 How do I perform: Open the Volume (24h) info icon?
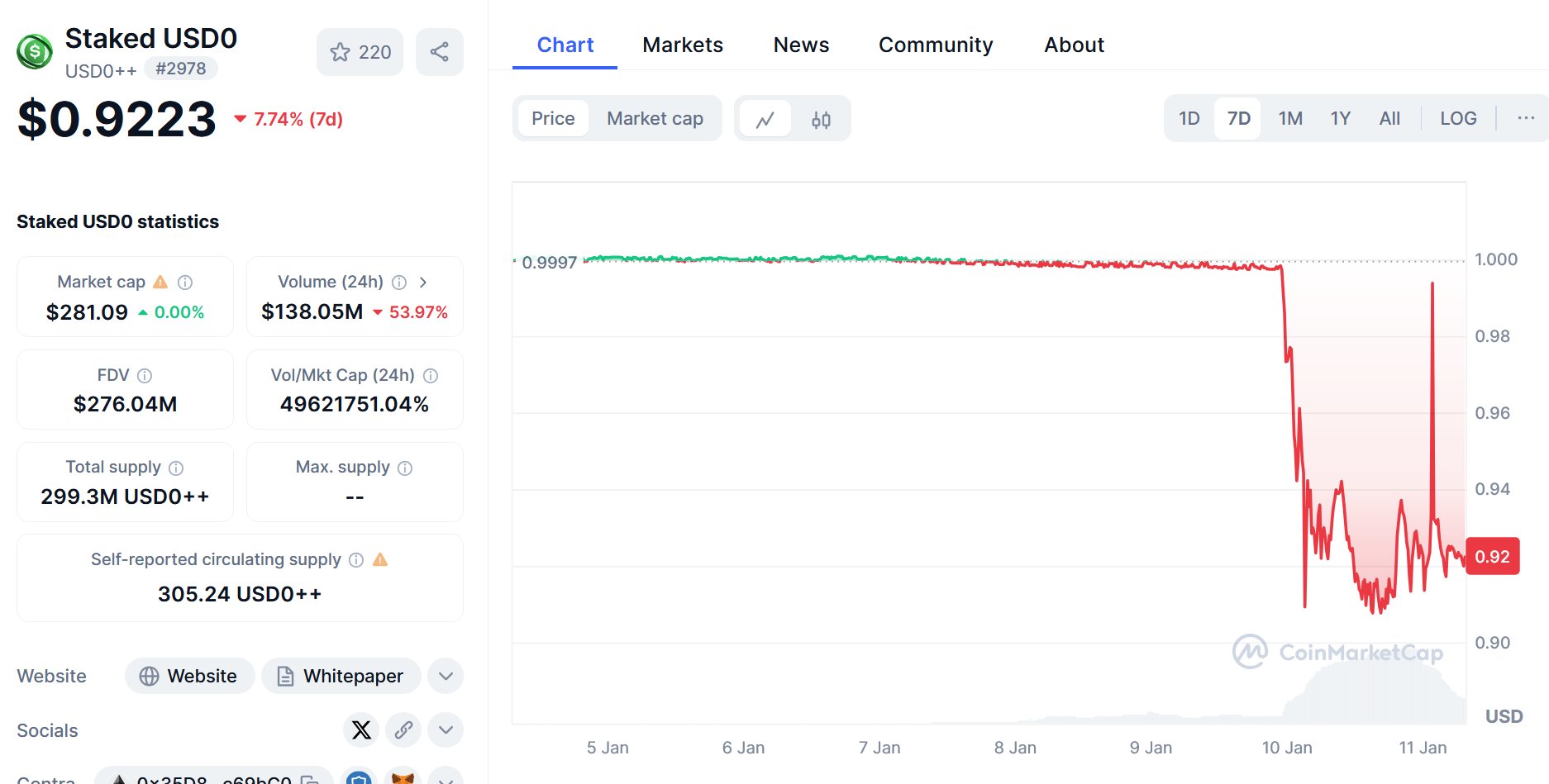pyautogui.click(x=399, y=283)
